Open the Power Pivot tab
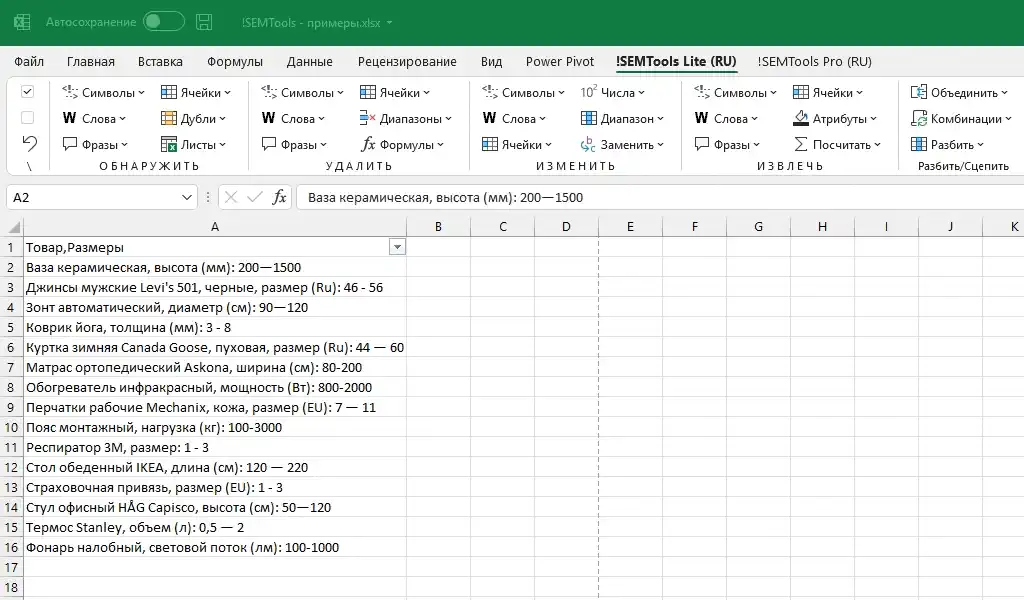The image size is (1024, 600). [560, 61]
